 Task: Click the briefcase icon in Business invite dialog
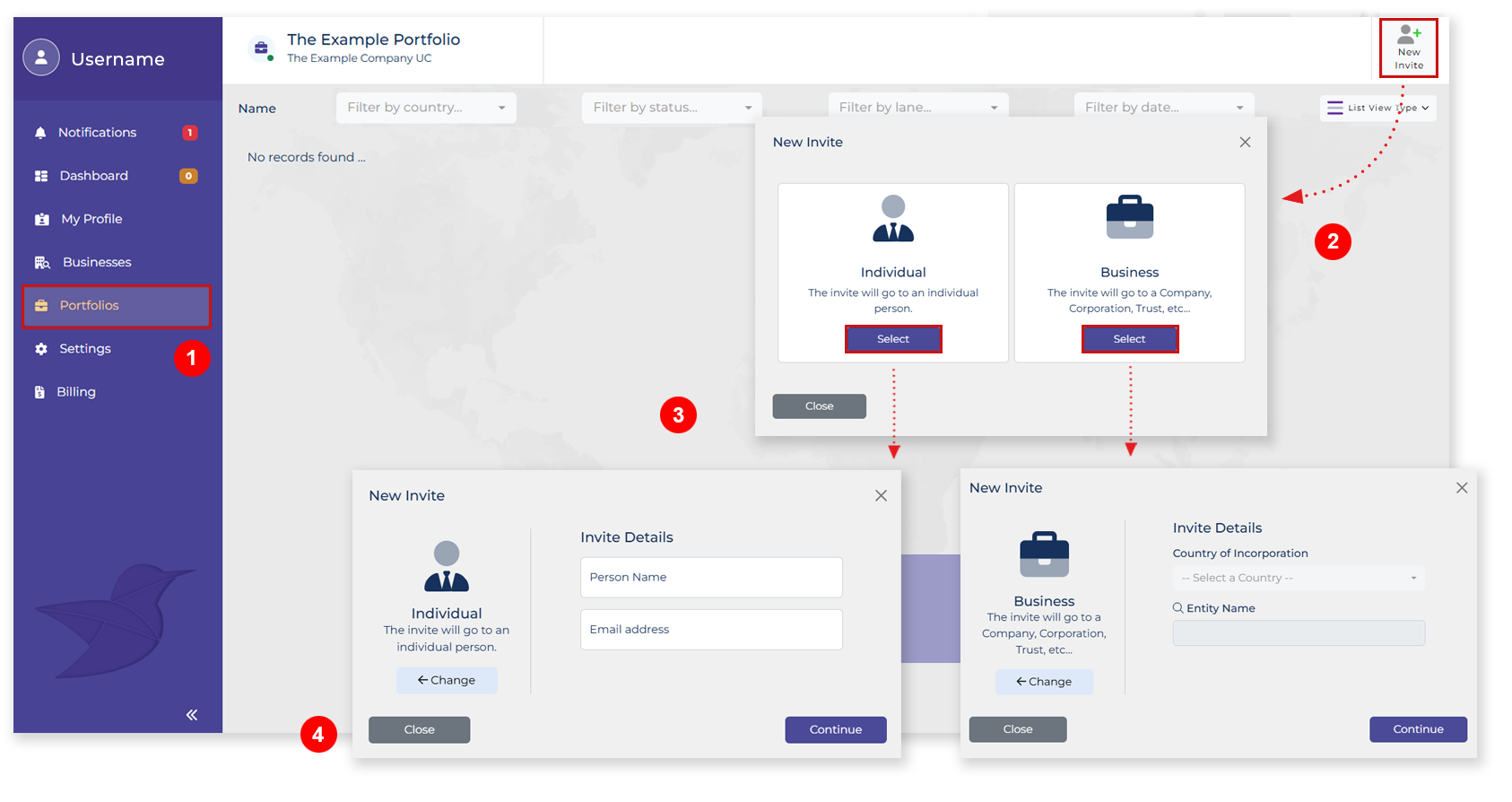click(1044, 554)
